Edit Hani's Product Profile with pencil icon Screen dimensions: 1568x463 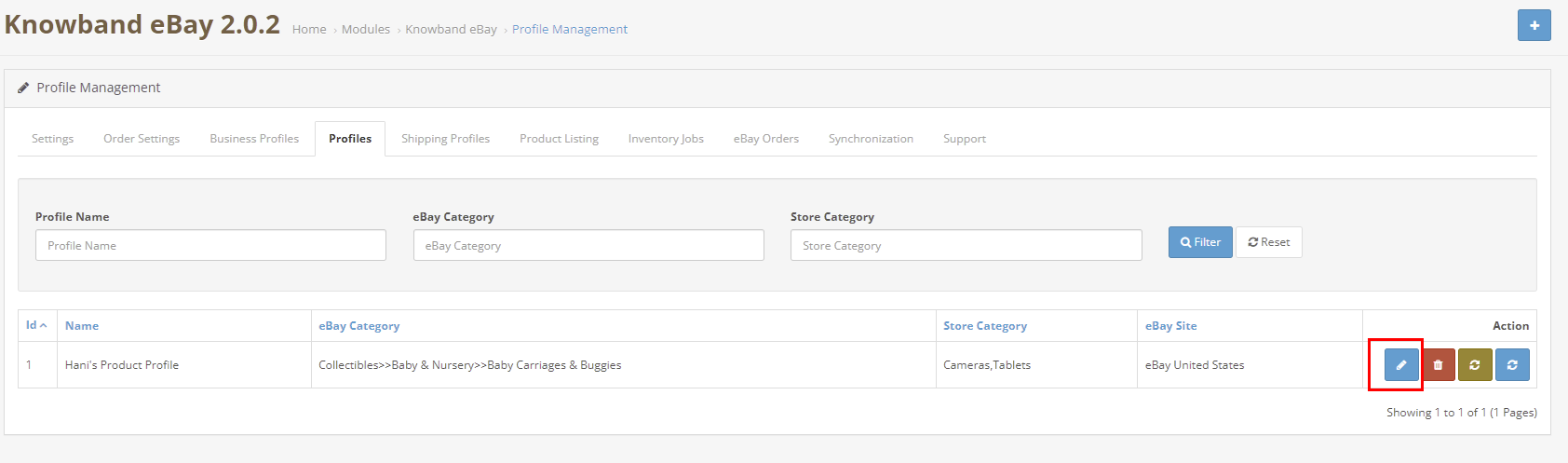(1401, 364)
